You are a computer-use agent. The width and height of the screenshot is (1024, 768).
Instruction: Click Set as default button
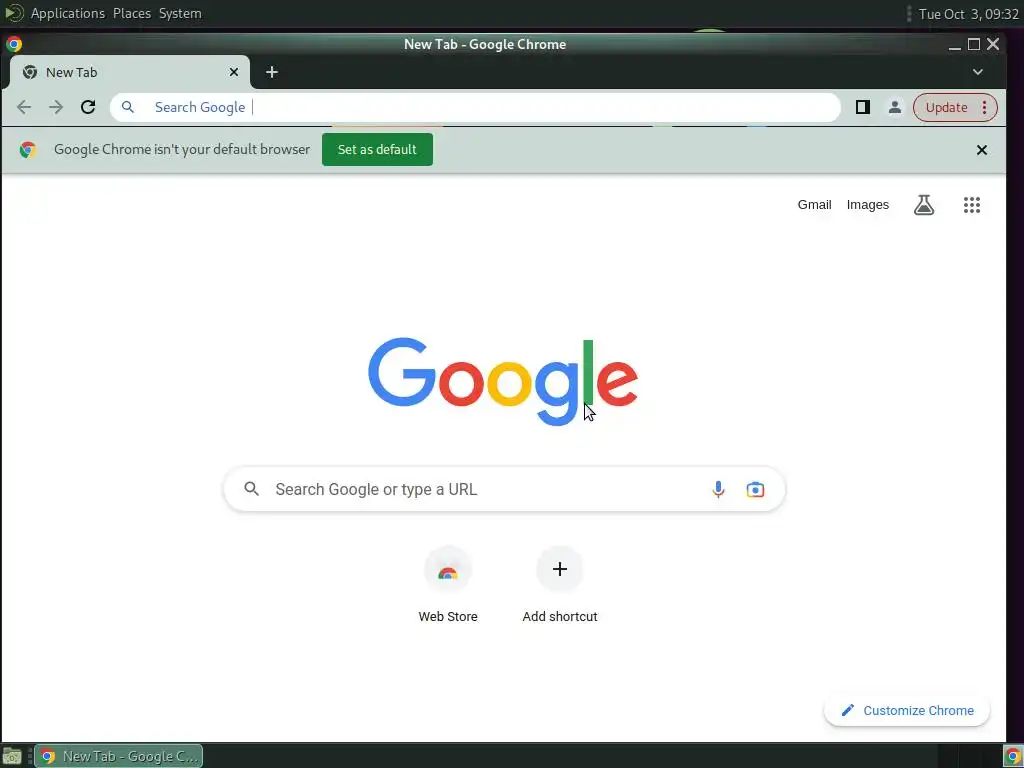pos(377,150)
